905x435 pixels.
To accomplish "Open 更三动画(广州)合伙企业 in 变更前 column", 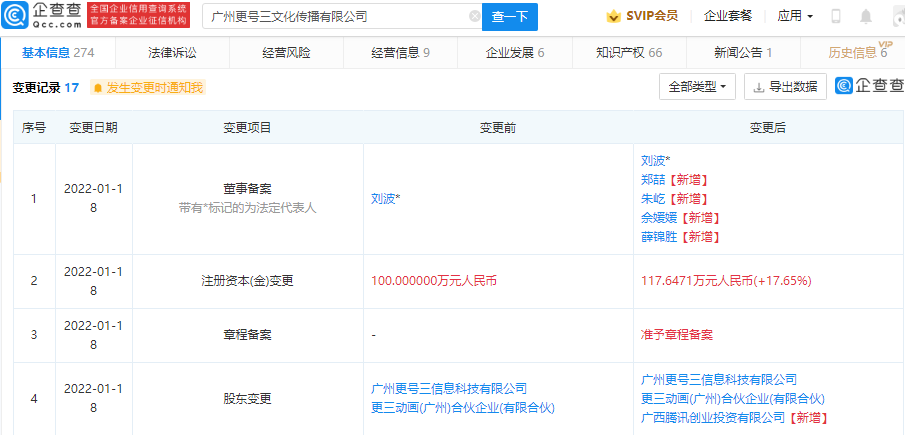I will pos(462,408).
